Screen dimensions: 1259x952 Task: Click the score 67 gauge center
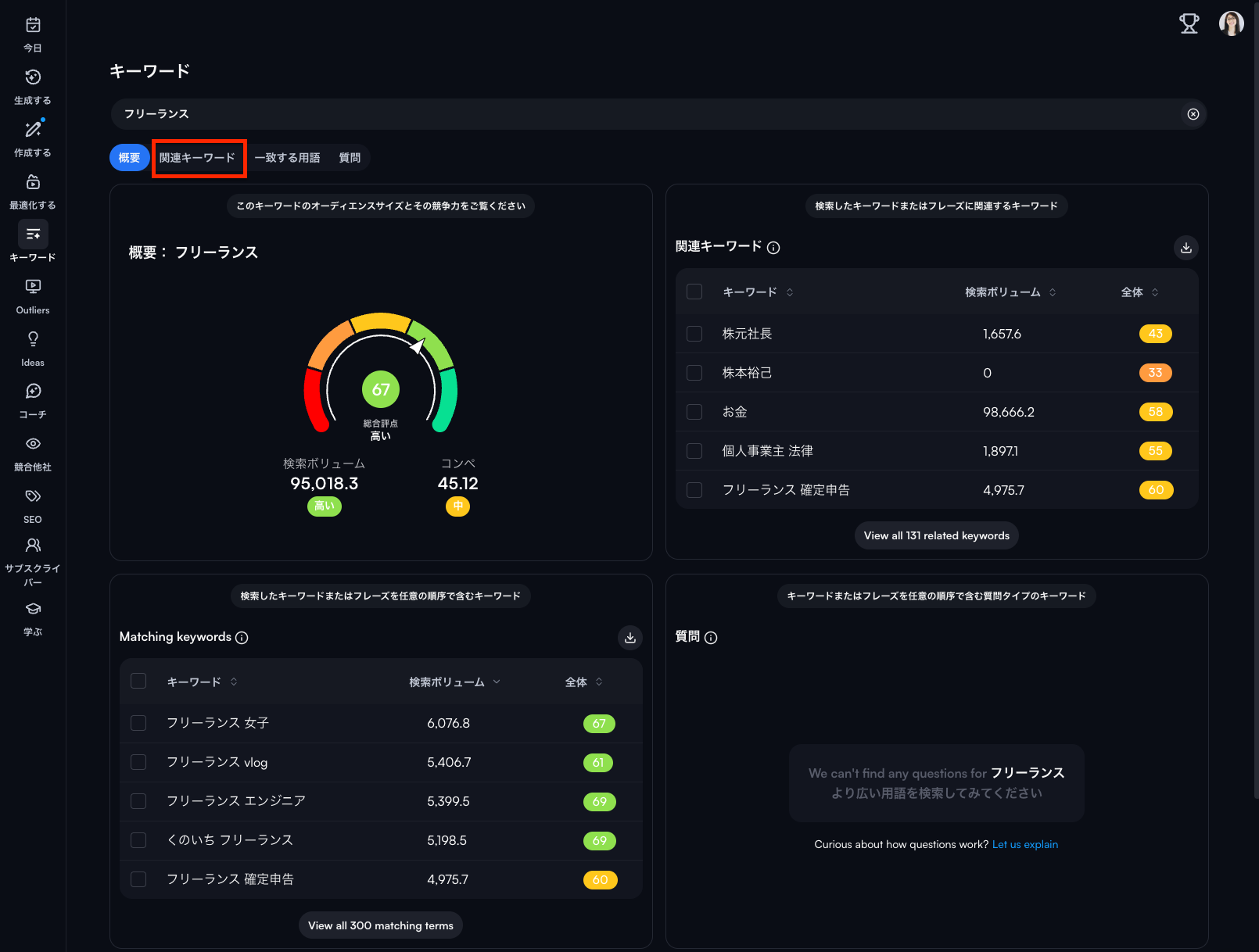coord(381,389)
